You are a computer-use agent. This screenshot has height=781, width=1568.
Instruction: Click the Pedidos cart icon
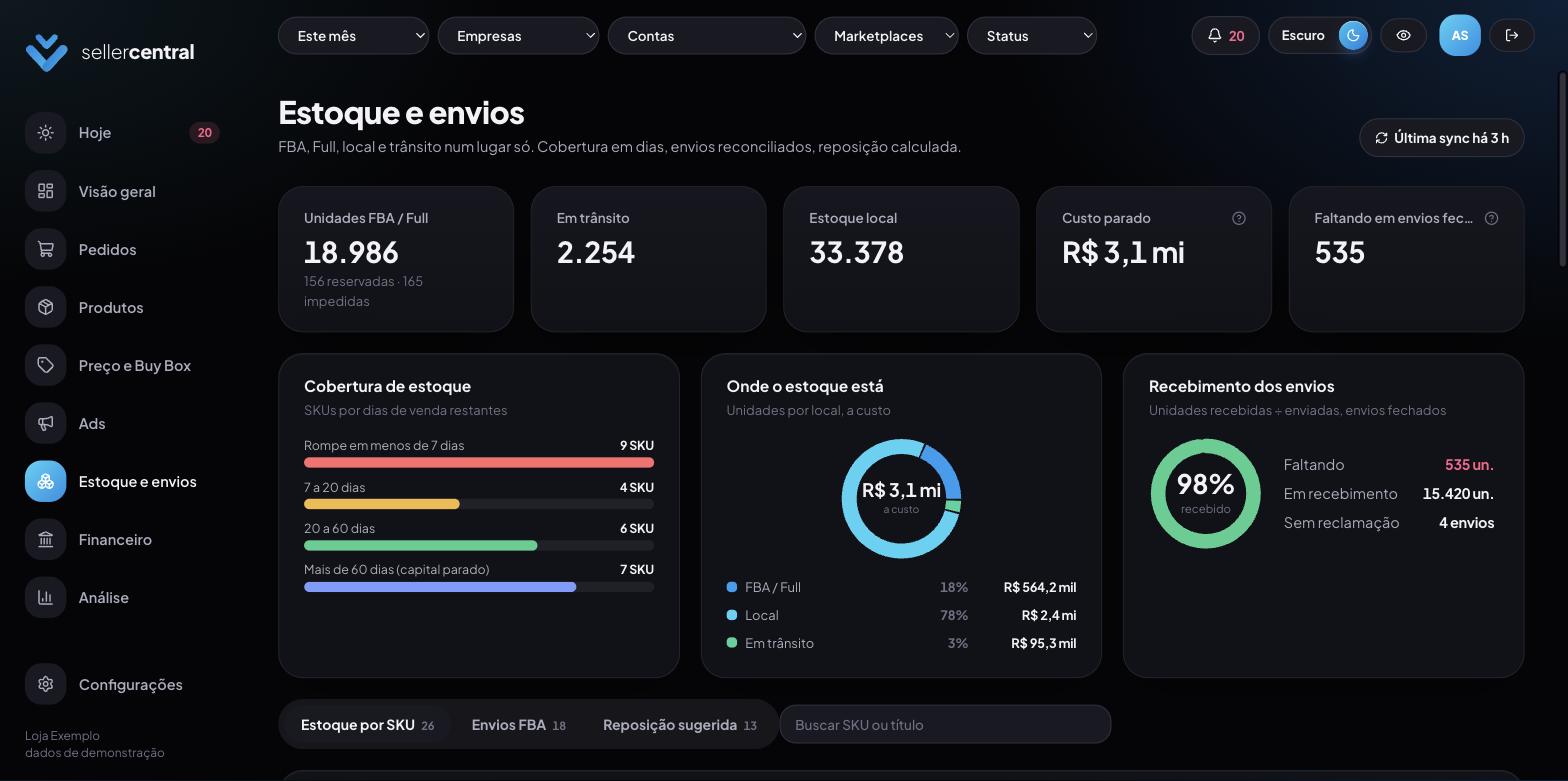pos(45,249)
